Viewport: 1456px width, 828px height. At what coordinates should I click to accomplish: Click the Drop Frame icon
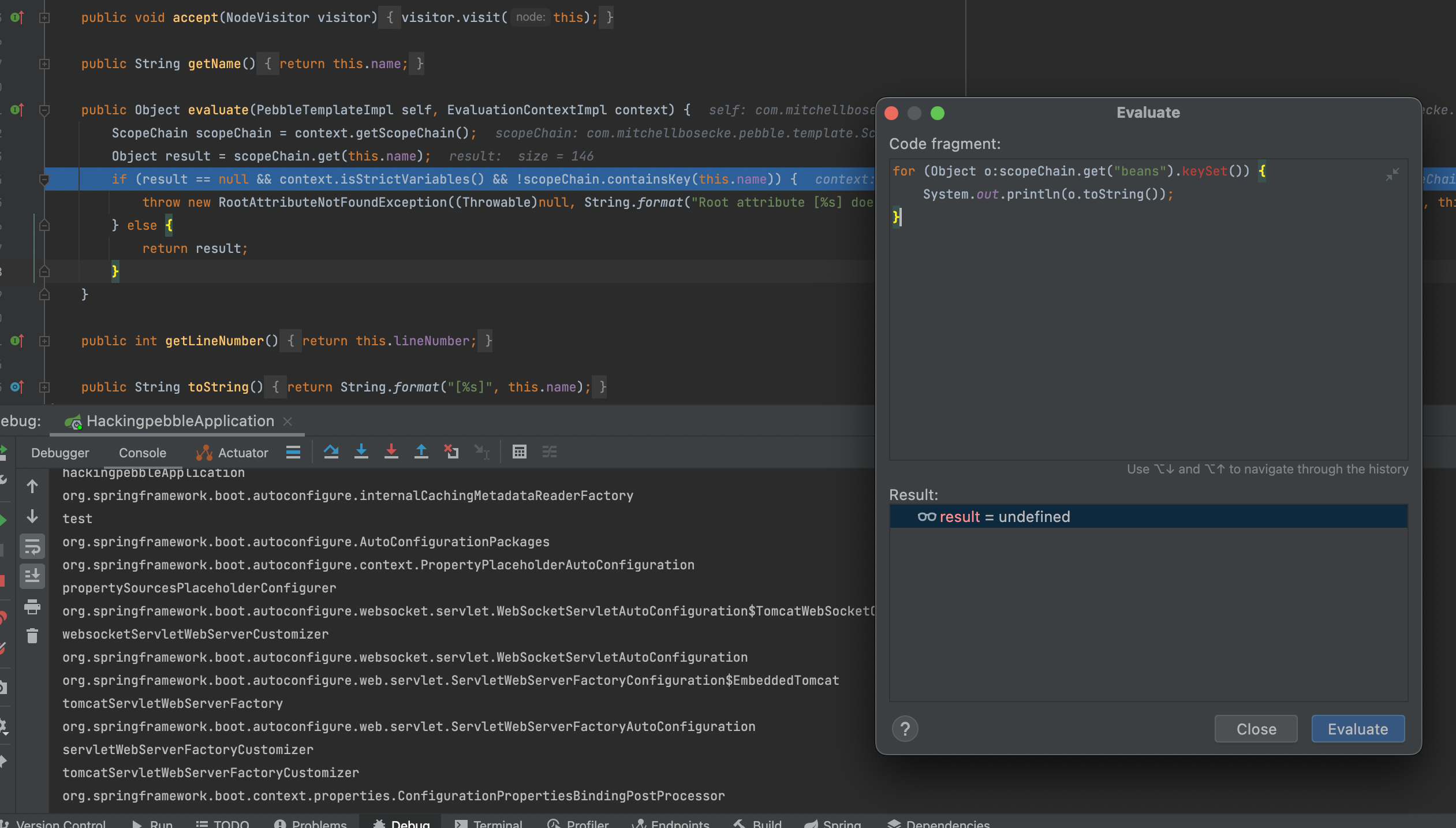451,452
